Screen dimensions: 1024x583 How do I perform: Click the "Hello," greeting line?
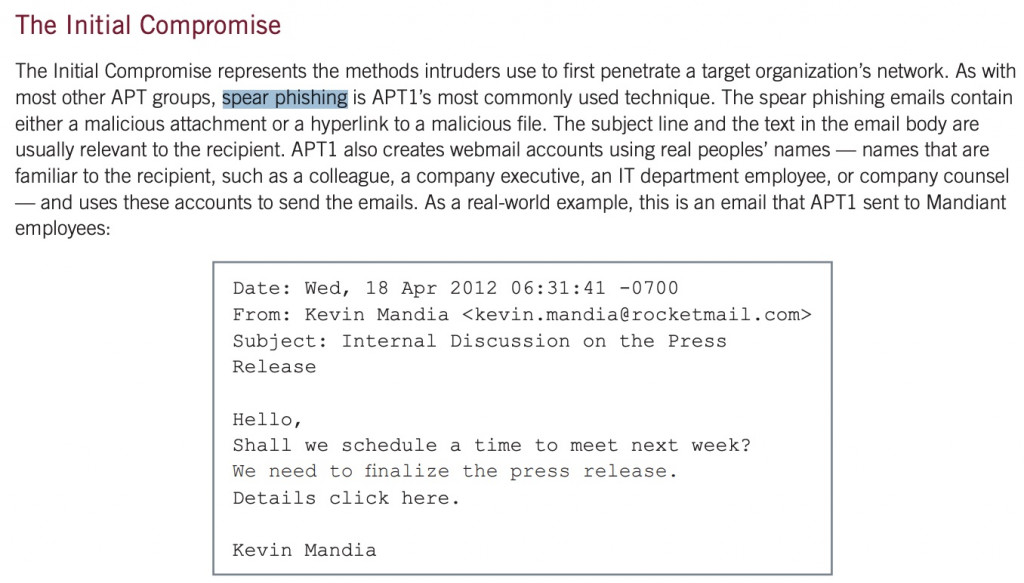(267, 420)
